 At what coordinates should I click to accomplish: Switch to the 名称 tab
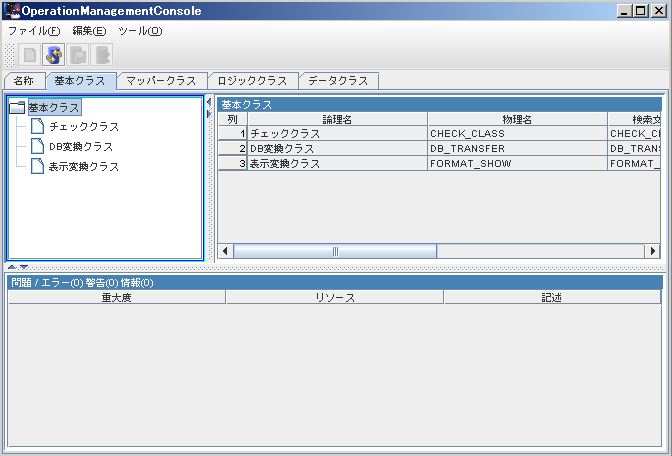point(24,81)
